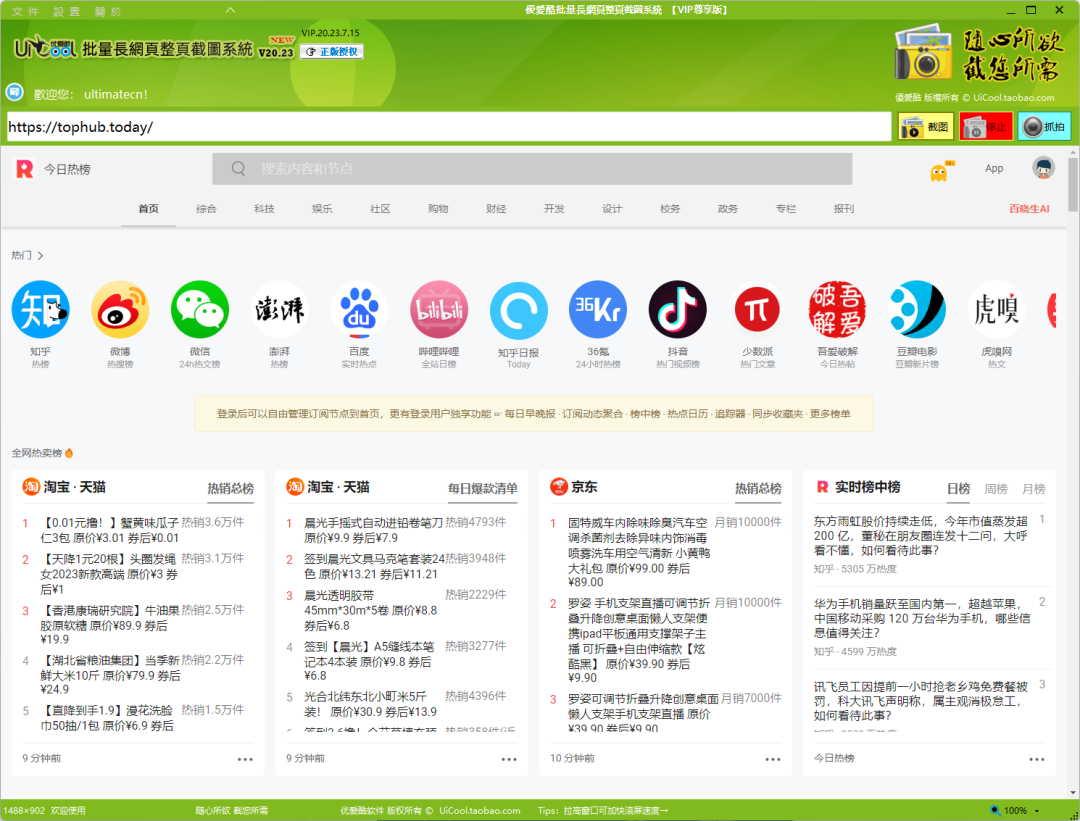Expand the 热门 section chevron
Screen dimensions: 1080x821
(40, 256)
